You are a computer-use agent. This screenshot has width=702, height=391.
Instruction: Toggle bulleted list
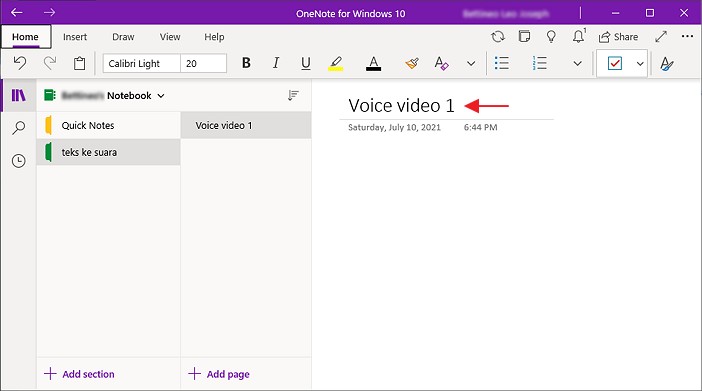pos(502,63)
